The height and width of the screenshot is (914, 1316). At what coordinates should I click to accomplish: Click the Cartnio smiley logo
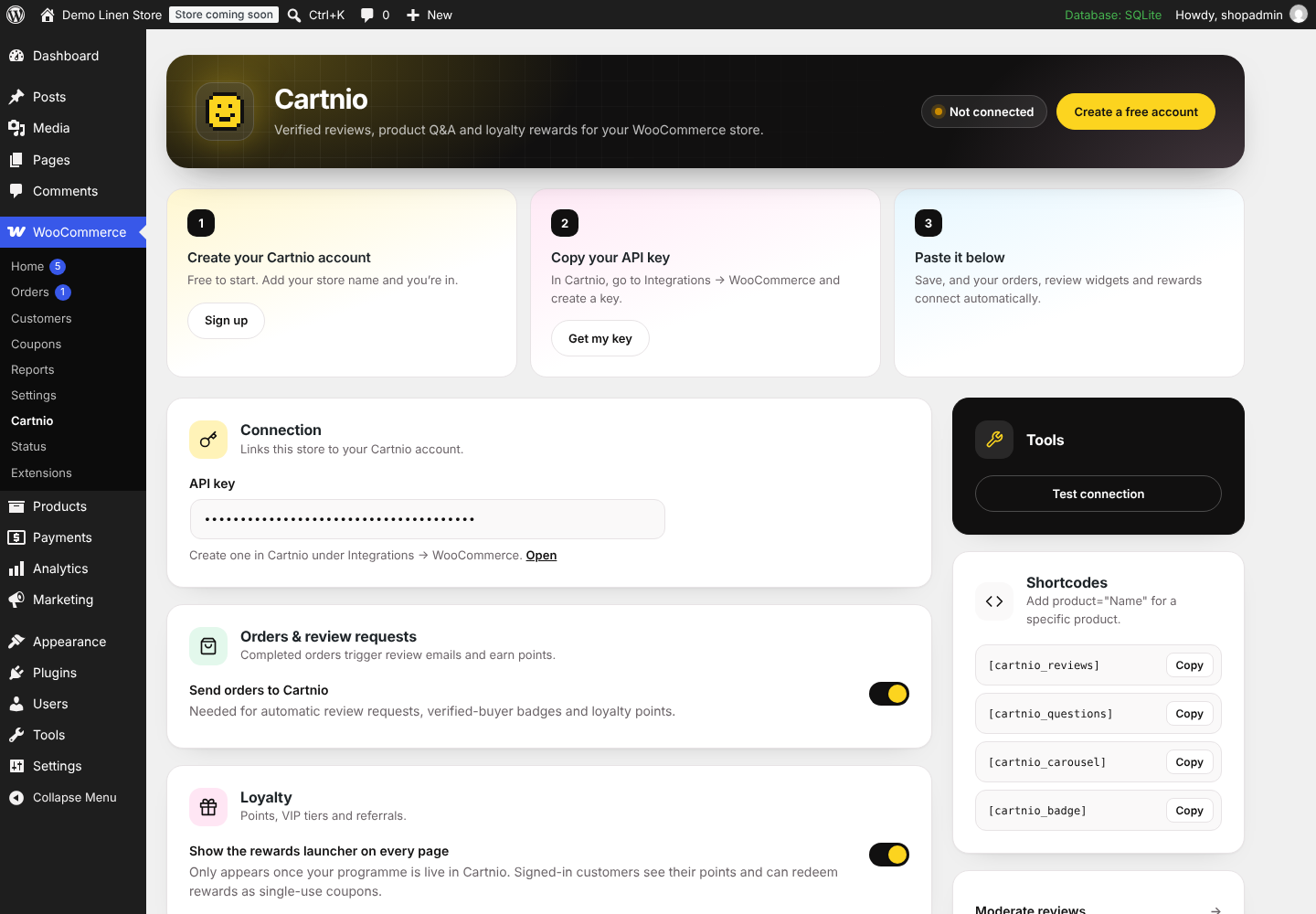pos(225,112)
